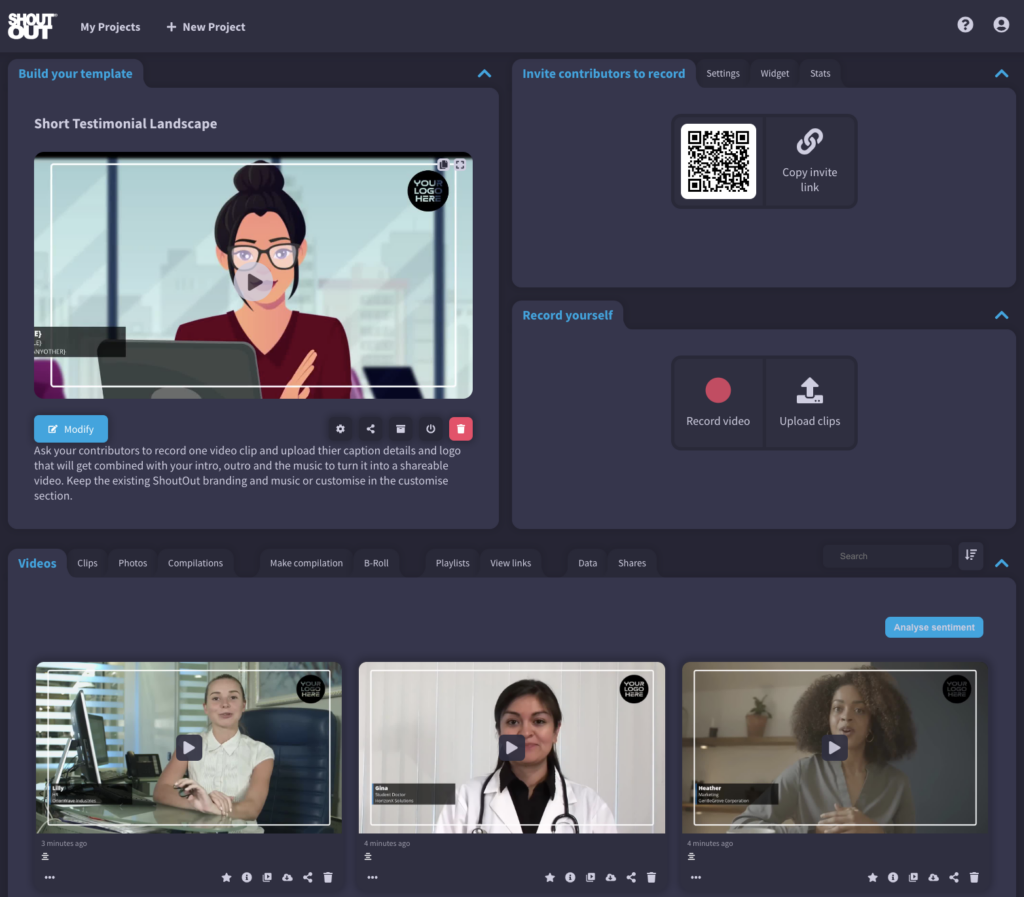Click the video Search input field

pyautogui.click(x=887, y=556)
